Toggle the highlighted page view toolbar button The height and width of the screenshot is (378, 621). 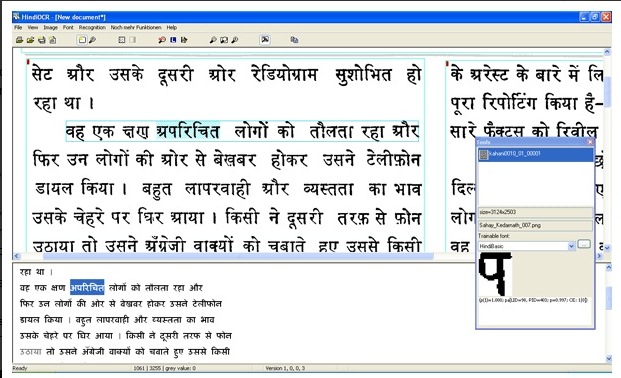pyautogui.click(x=82, y=40)
